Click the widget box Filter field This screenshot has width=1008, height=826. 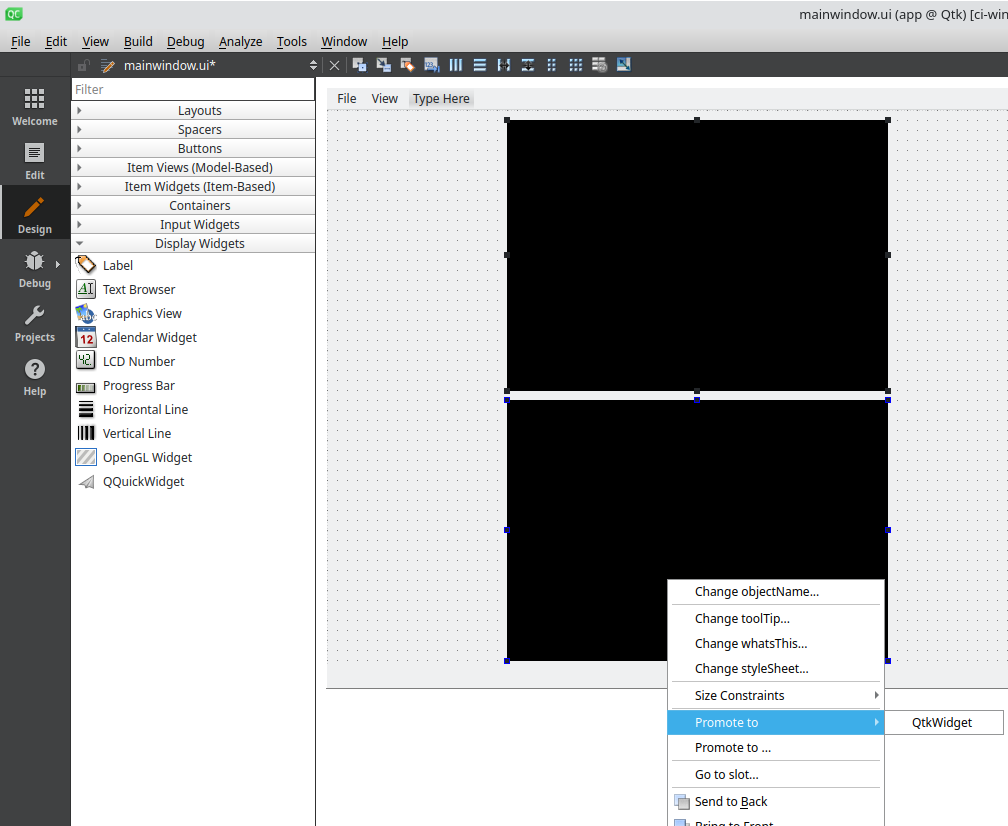pos(193,89)
